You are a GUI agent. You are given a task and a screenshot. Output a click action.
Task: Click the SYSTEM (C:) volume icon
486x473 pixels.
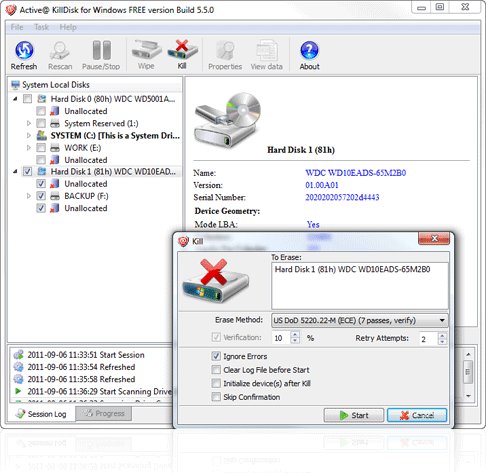click(42, 136)
